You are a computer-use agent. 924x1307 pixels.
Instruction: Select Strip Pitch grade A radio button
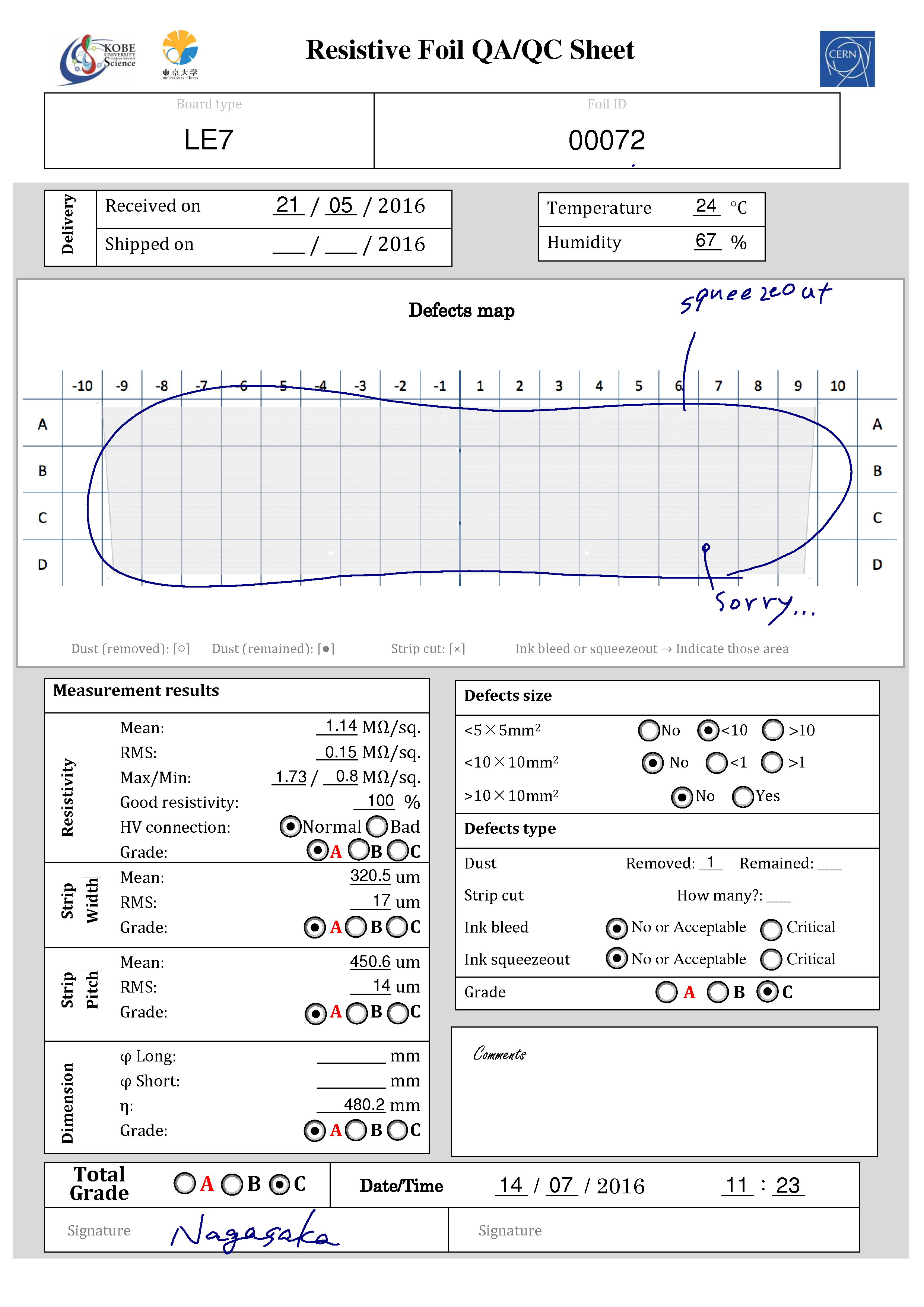click(315, 1013)
